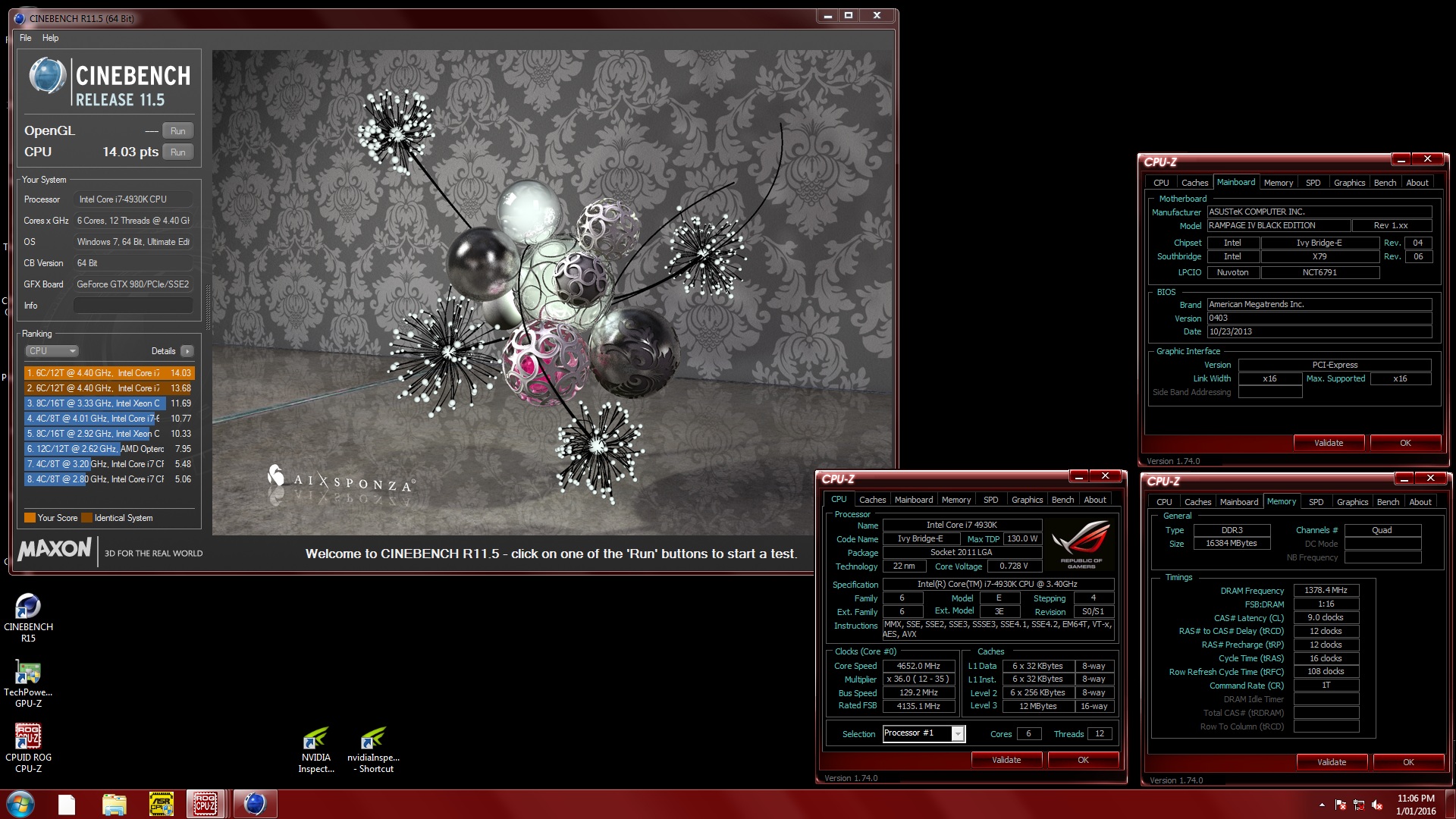
Task: Switch to CINEBENCH taskbar icon
Action: point(255,804)
